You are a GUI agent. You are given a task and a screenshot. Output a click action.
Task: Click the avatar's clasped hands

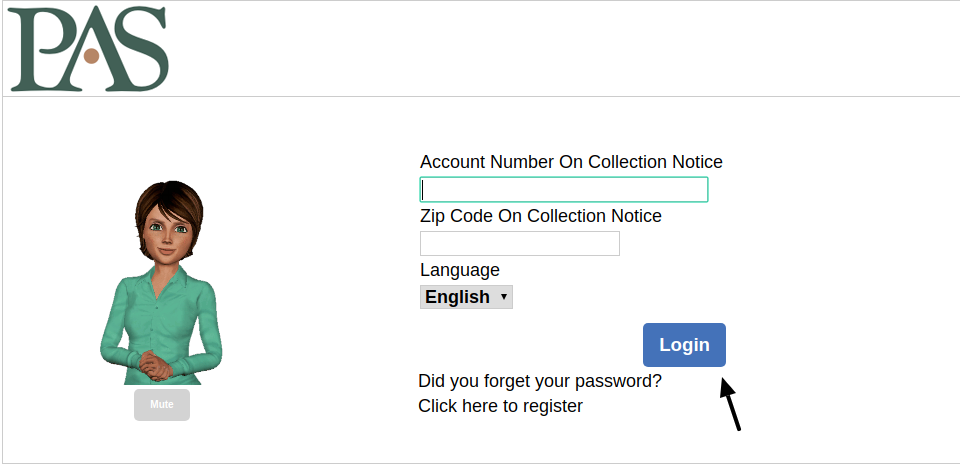tap(156, 366)
